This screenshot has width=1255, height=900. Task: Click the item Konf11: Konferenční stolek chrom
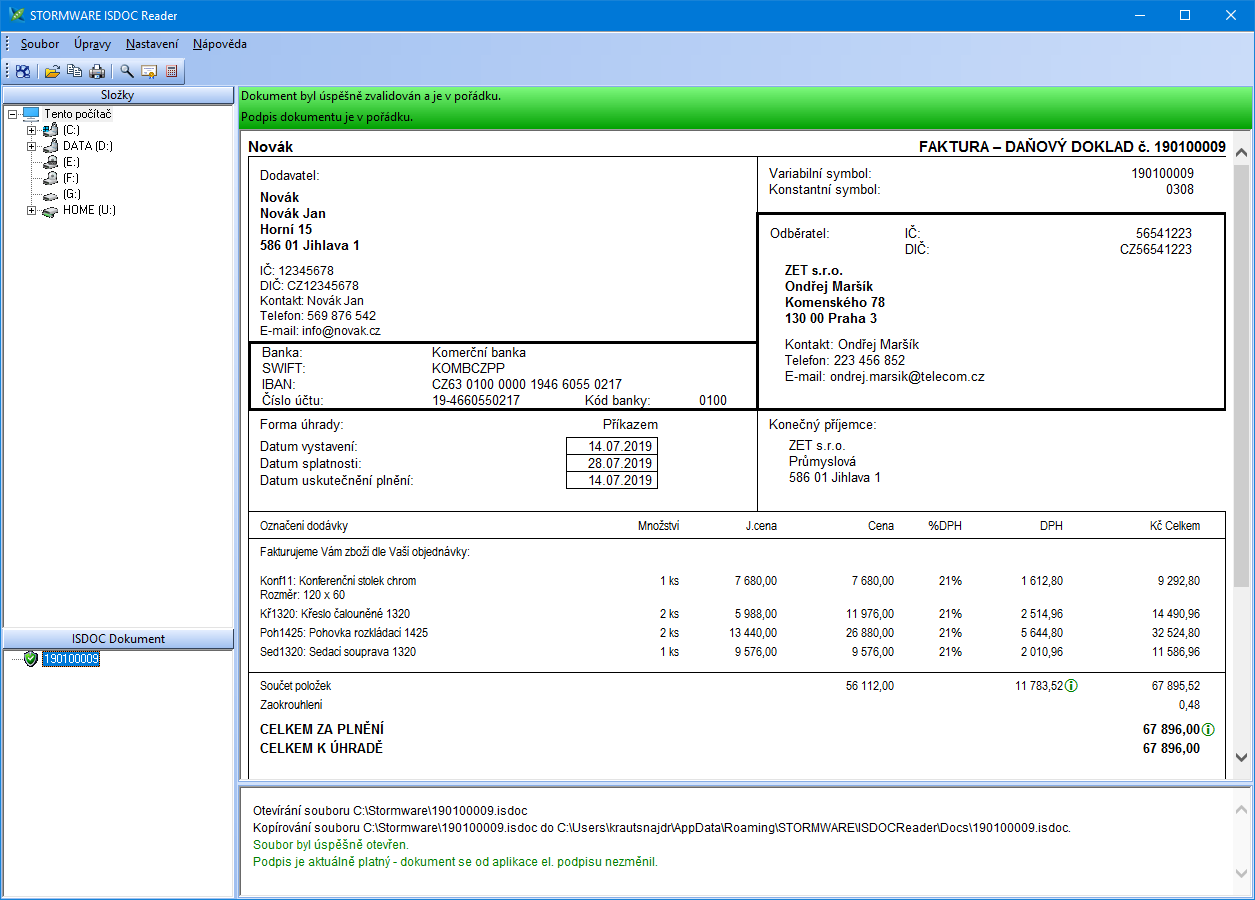(x=338, y=581)
